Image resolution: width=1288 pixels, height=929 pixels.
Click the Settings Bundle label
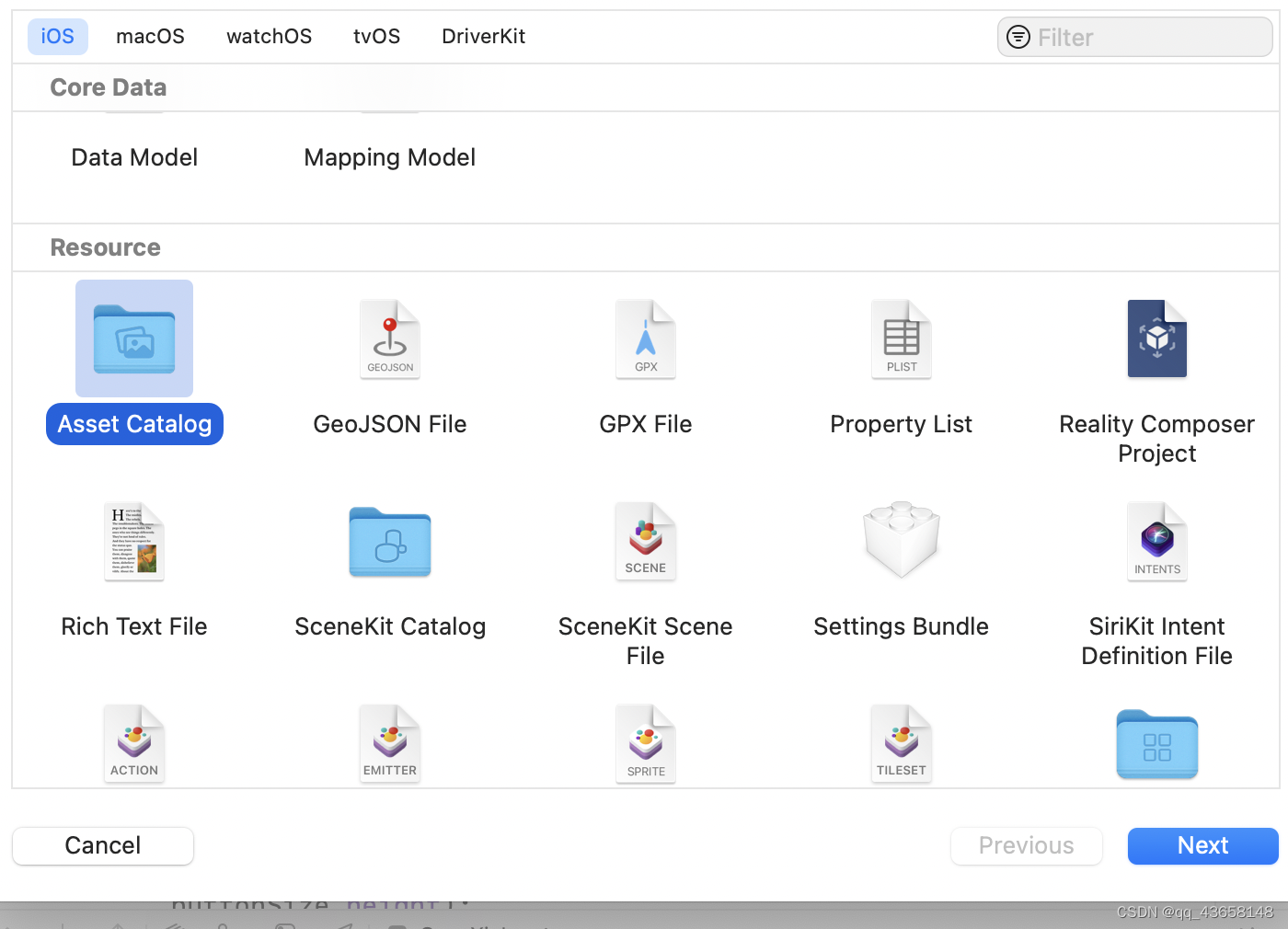pyautogui.click(x=902, y=626)
